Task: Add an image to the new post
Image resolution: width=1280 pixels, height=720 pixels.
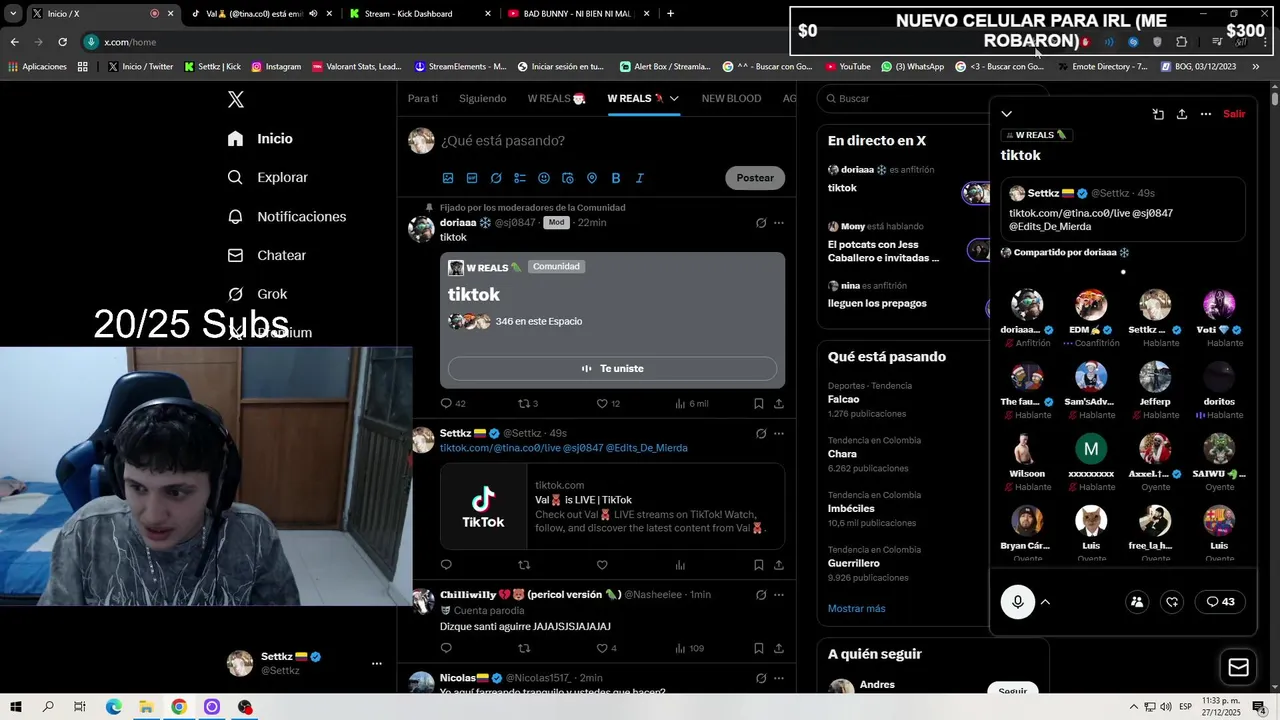Action: 448,178
